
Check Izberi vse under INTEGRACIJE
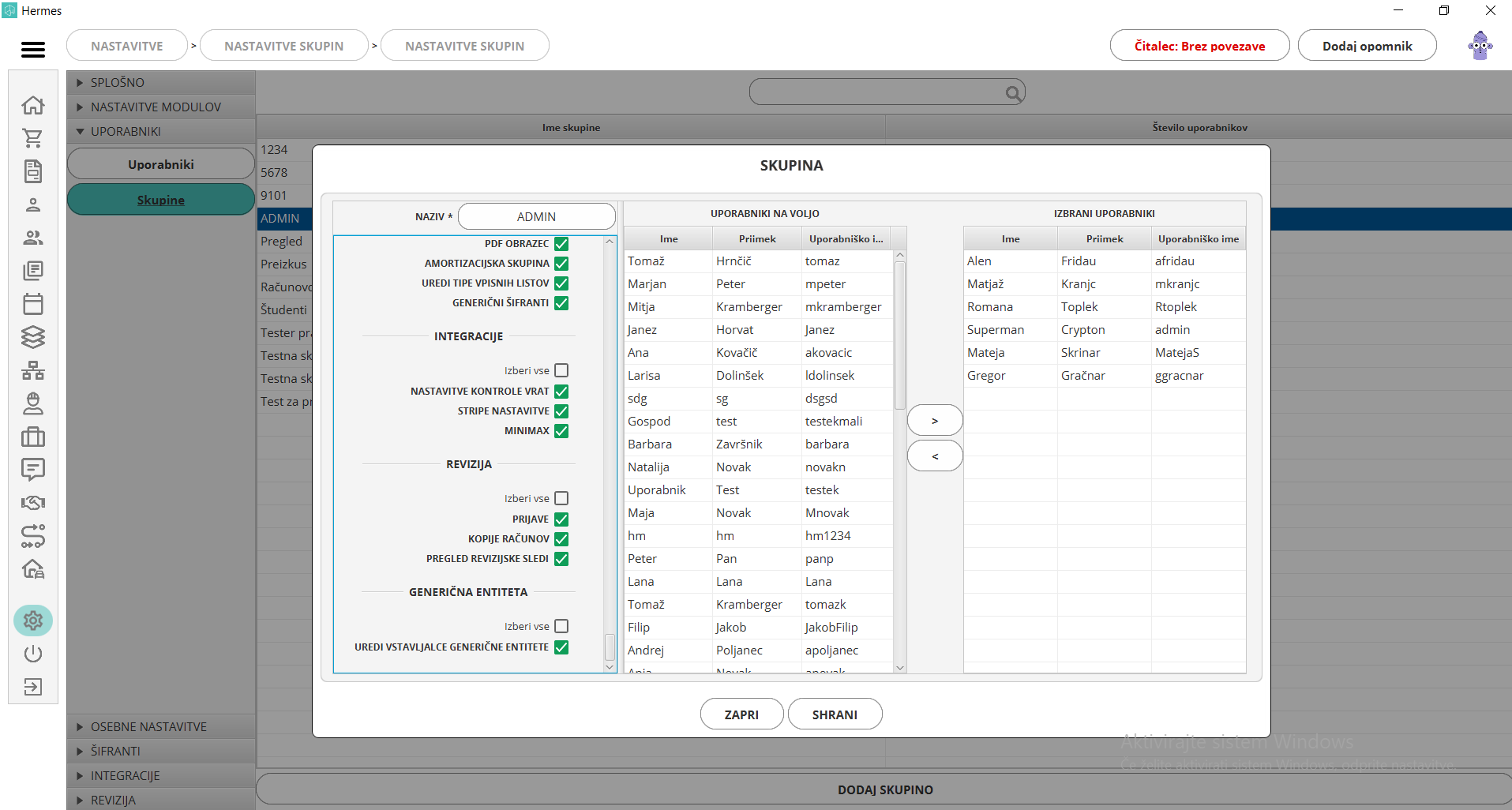point(561,370)
